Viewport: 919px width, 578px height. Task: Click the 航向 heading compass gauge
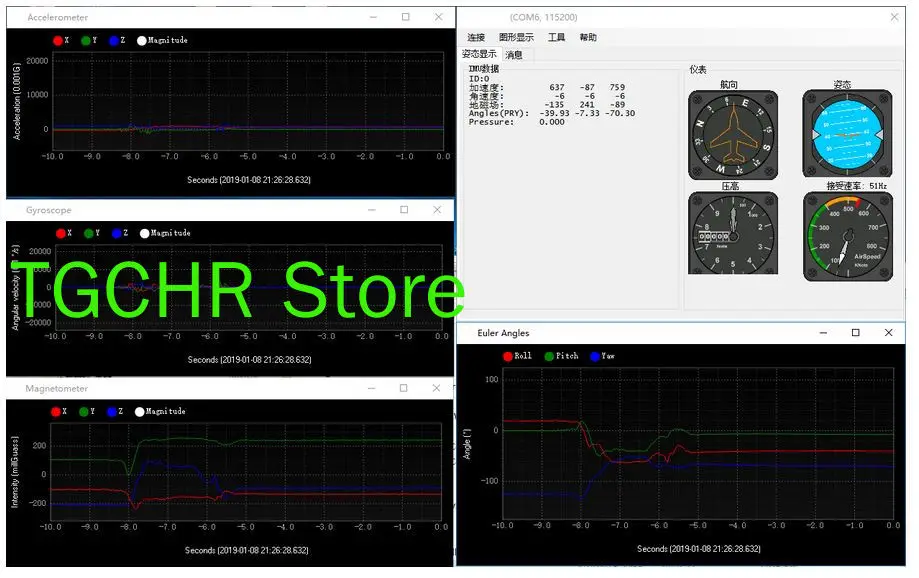(x=733, y=135)
